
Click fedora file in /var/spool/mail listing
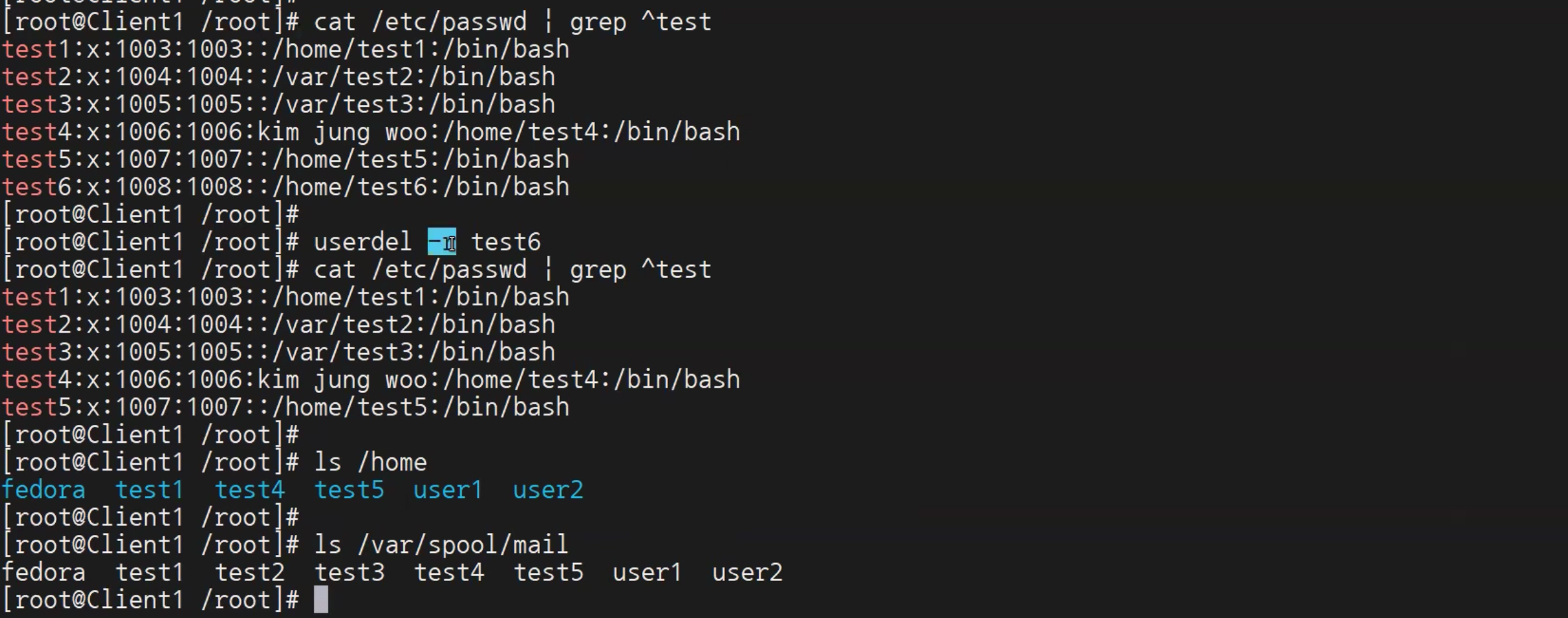44,572
